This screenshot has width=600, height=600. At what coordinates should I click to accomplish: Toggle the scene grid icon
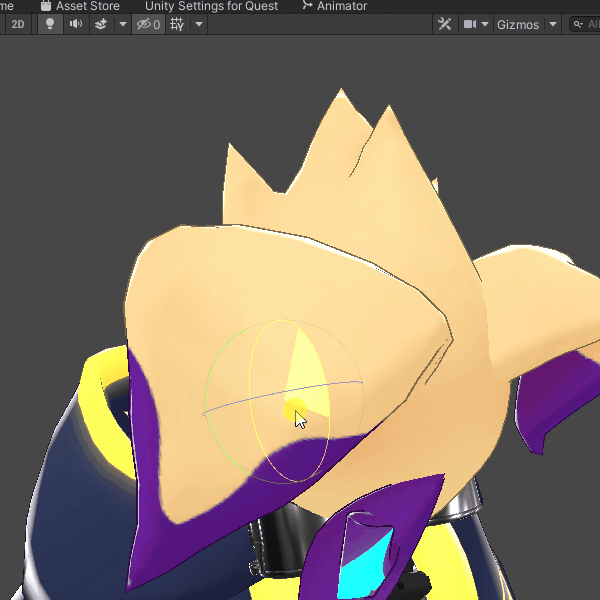(x=177, y=24)
